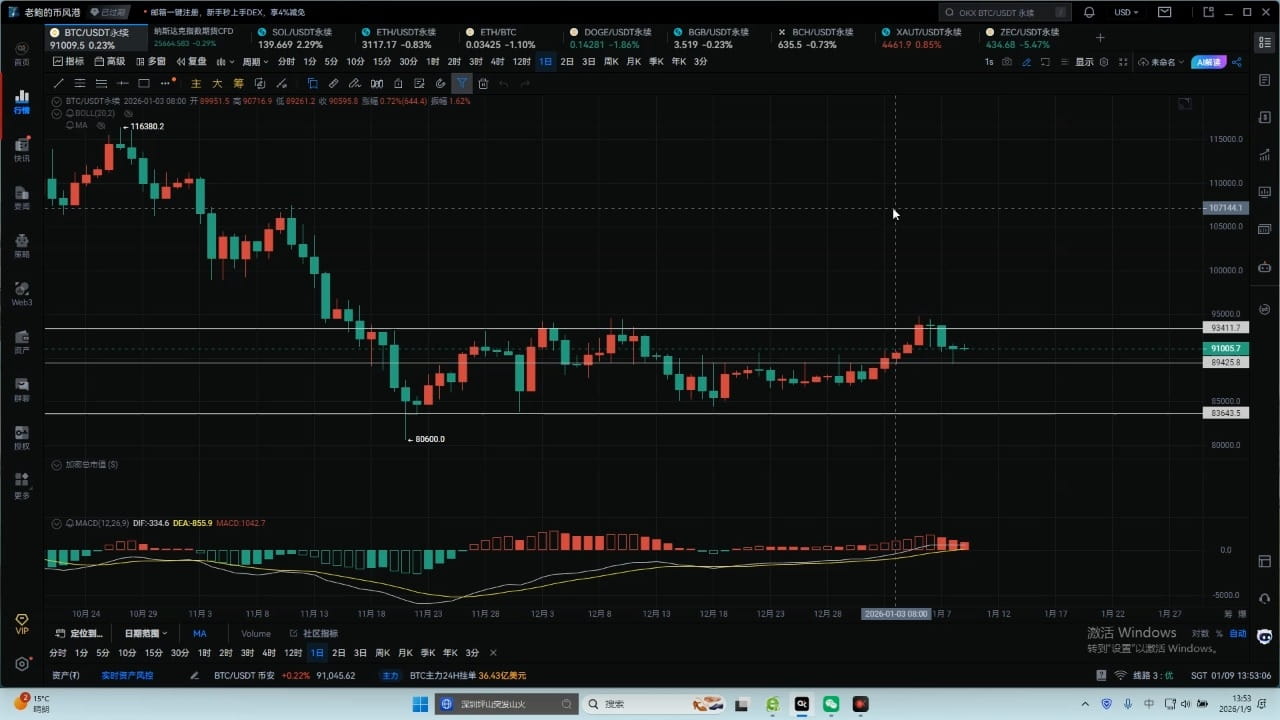Open 资产 assets sidebar item
The image size is (1280, 720).
coord(22,342)
